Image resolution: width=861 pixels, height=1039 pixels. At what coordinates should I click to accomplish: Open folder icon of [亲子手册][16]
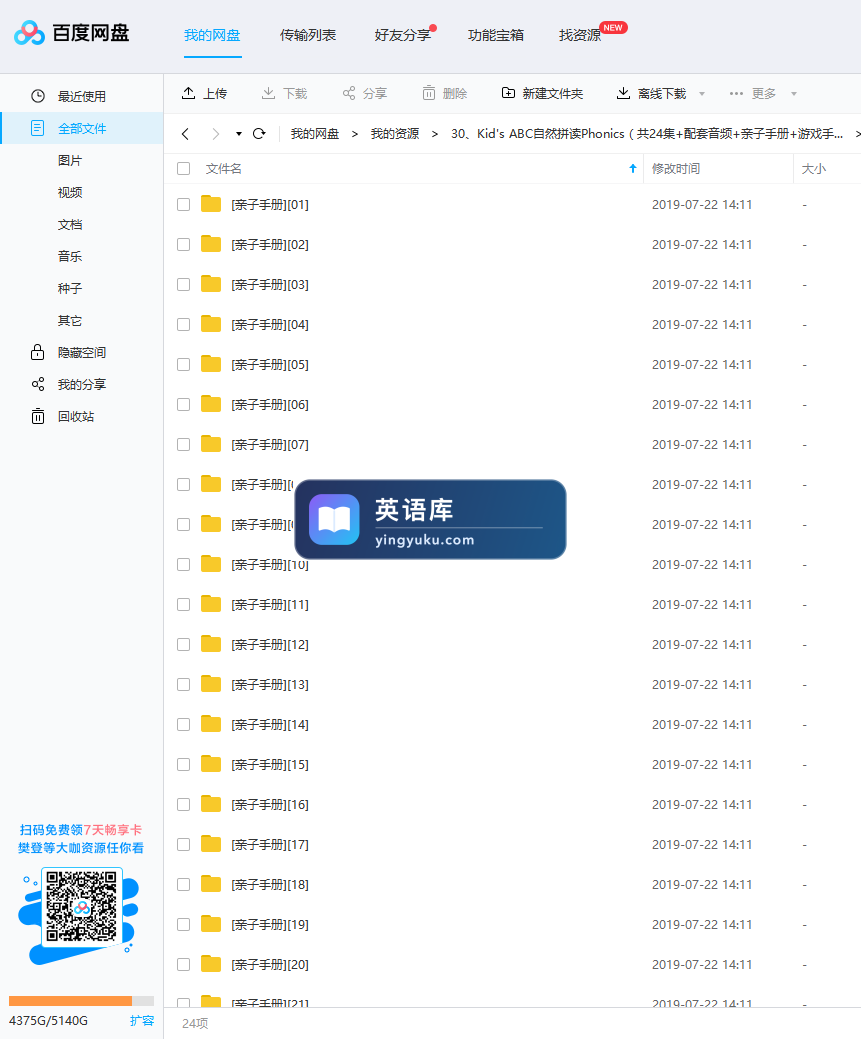(211, 803)
